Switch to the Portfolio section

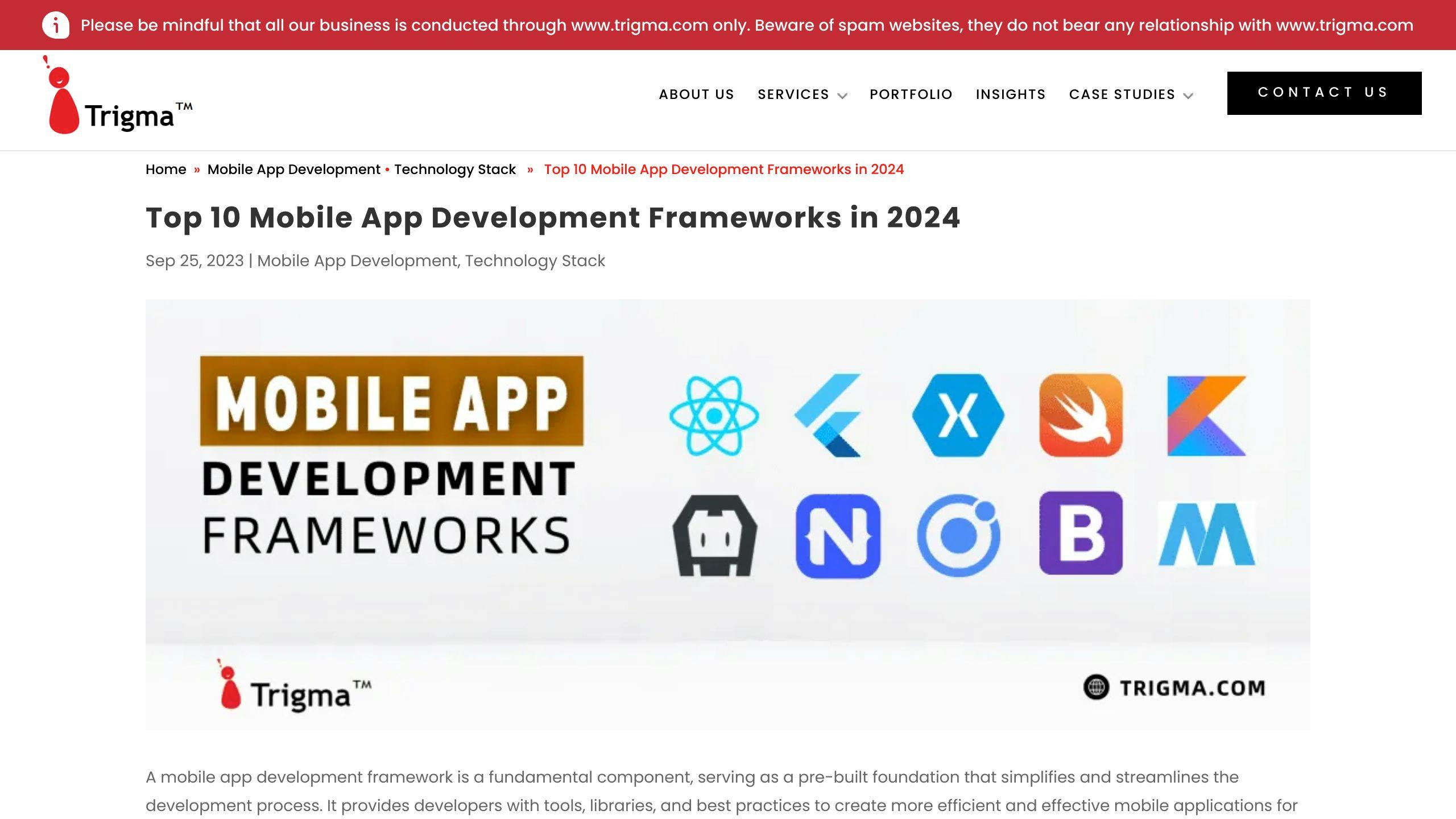(x=911, y=94)
